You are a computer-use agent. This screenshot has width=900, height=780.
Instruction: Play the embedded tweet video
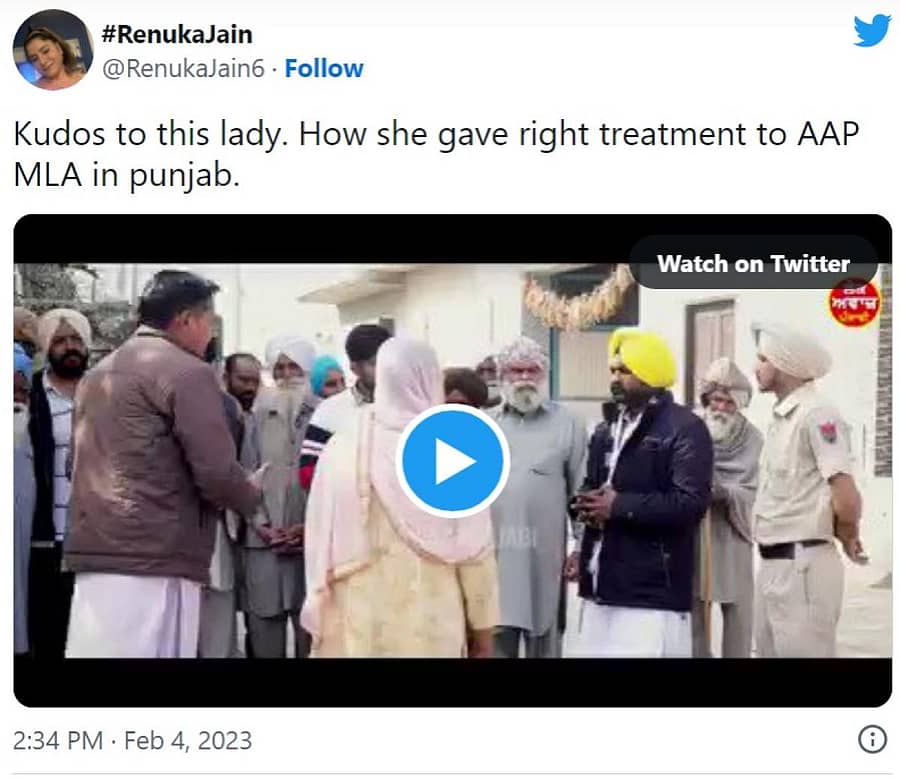click(x=452, y=461)
